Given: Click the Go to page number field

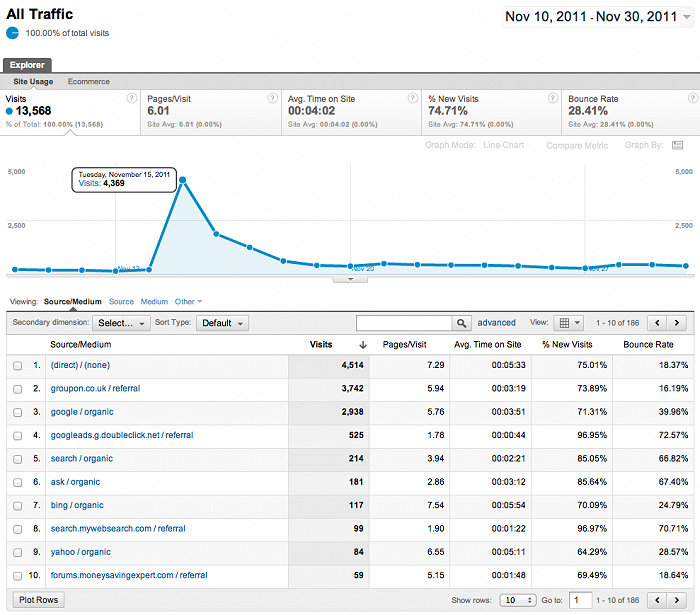Looking at the screenshot, I should coord(580,600).
